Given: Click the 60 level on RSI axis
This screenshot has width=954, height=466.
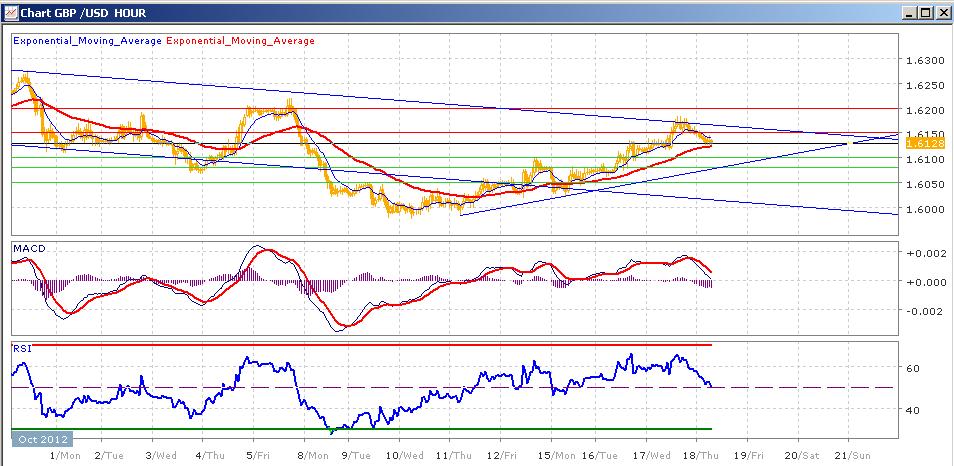Looking at the screenshot, I should [913, 368].
